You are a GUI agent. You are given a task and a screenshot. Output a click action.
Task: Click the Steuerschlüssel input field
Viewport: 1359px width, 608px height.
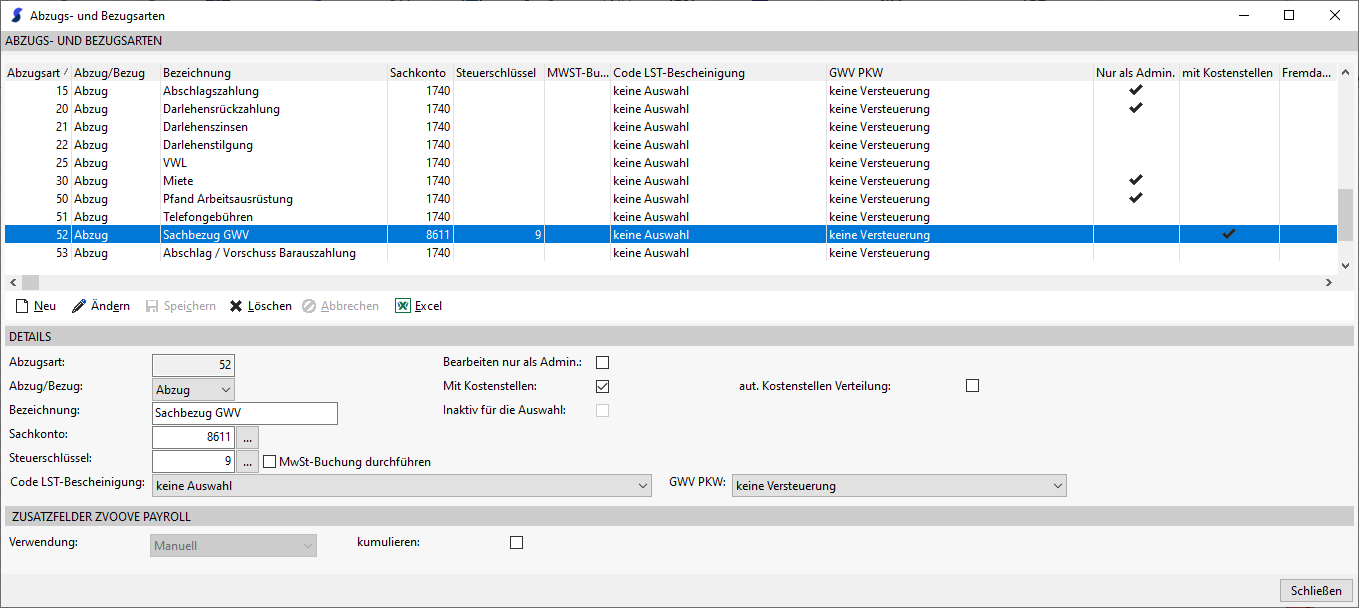pyautogui.click(x=193, y=462)
